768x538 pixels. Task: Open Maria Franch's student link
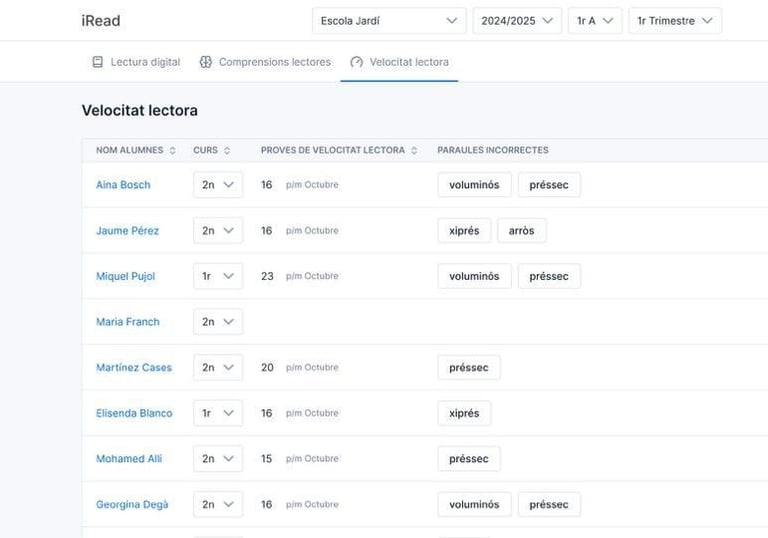[x=127, y=322]
